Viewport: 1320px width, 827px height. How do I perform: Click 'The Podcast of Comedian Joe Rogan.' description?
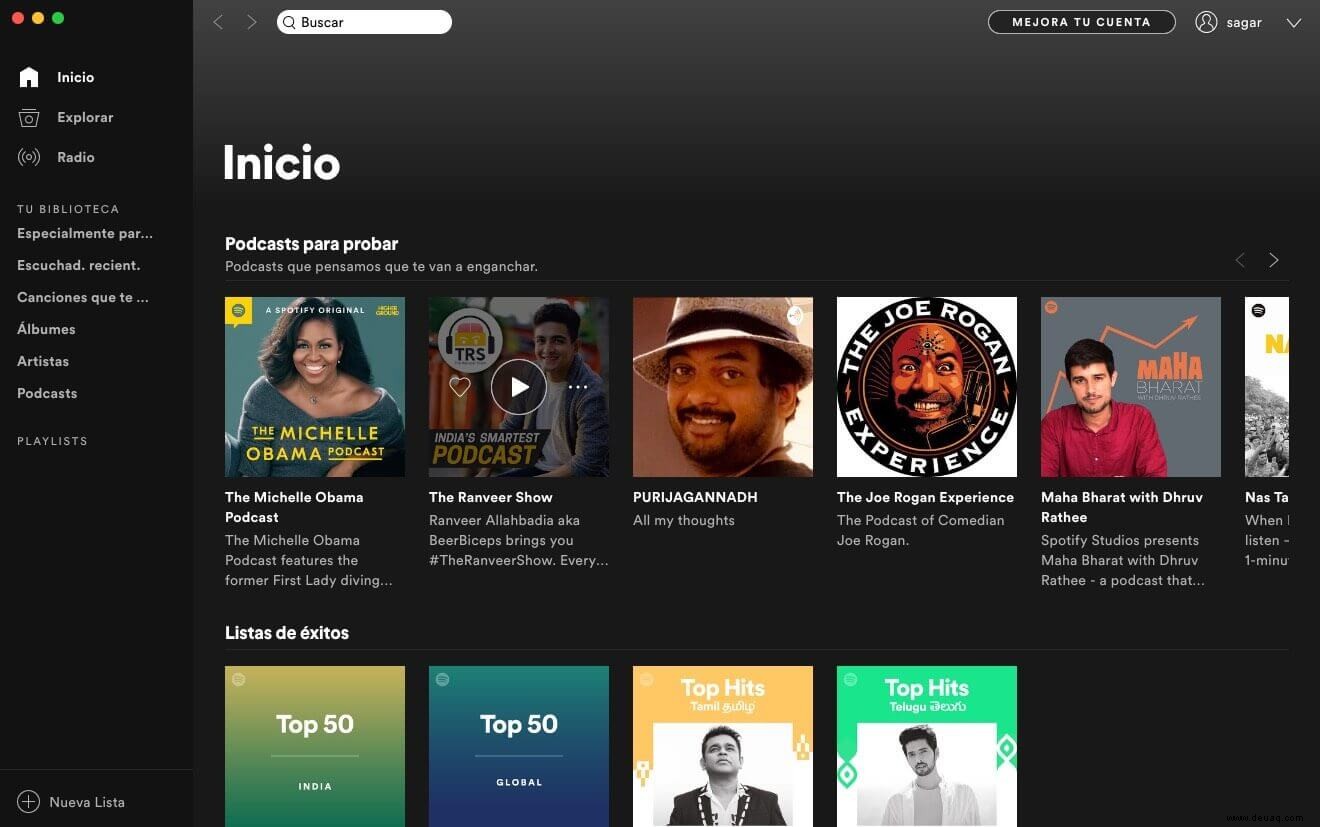tap(921, 530)
